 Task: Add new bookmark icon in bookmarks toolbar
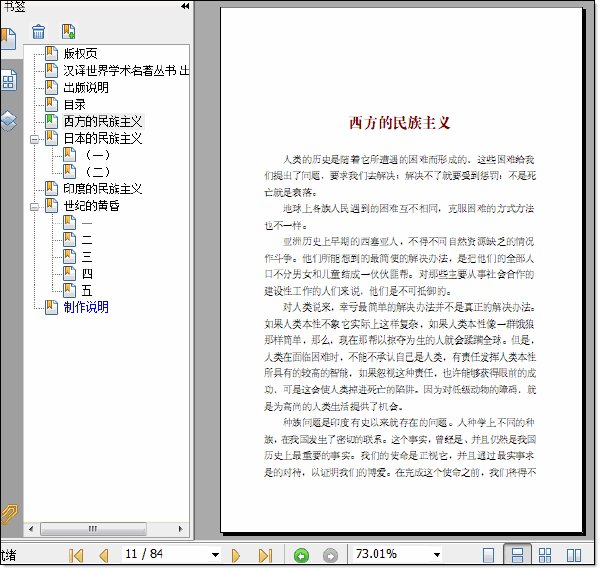coord(68,31)
